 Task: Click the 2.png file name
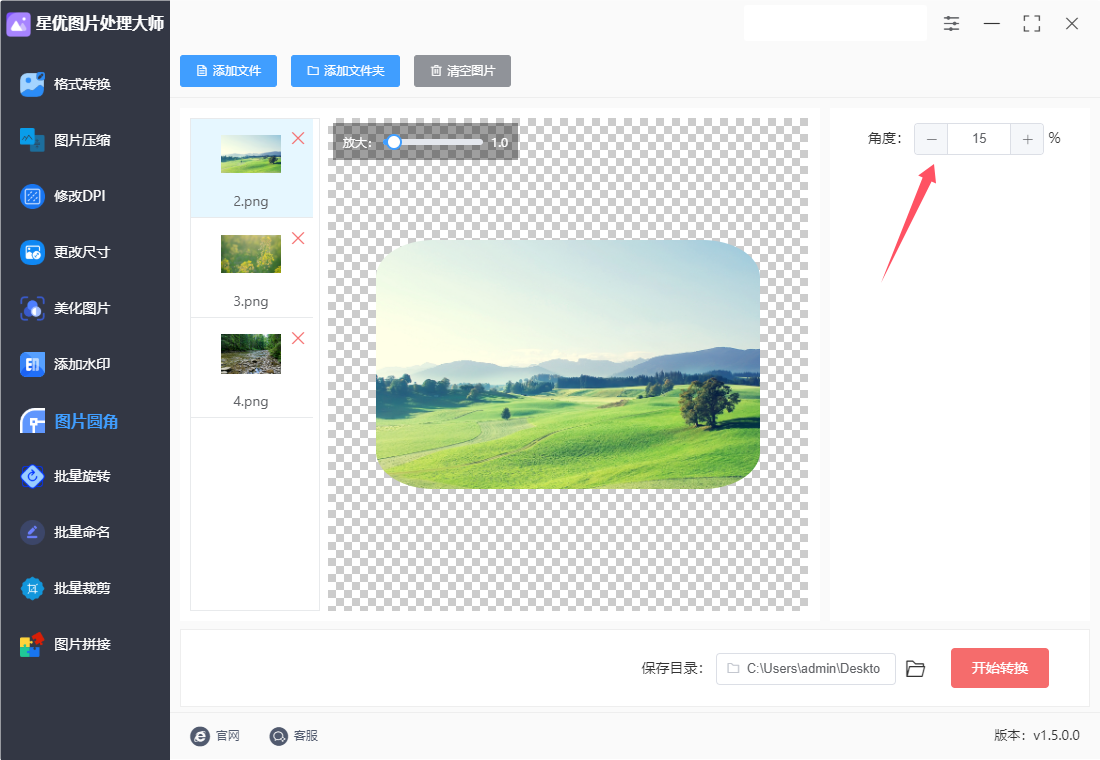251,201
